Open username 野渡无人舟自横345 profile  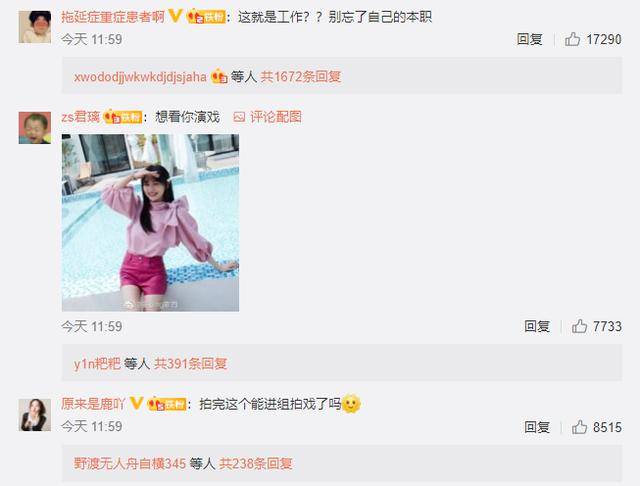tap(130, 463)
